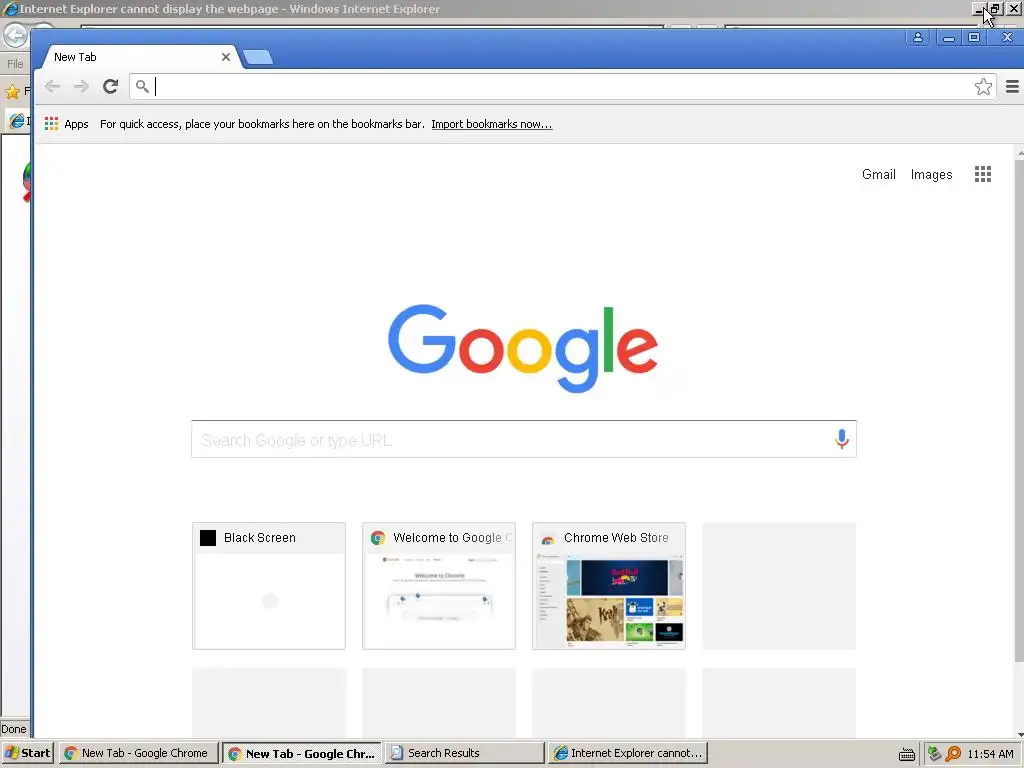This screenshot has height=768, width=1024.
Task: Click the Google logo
Action: 523,348
